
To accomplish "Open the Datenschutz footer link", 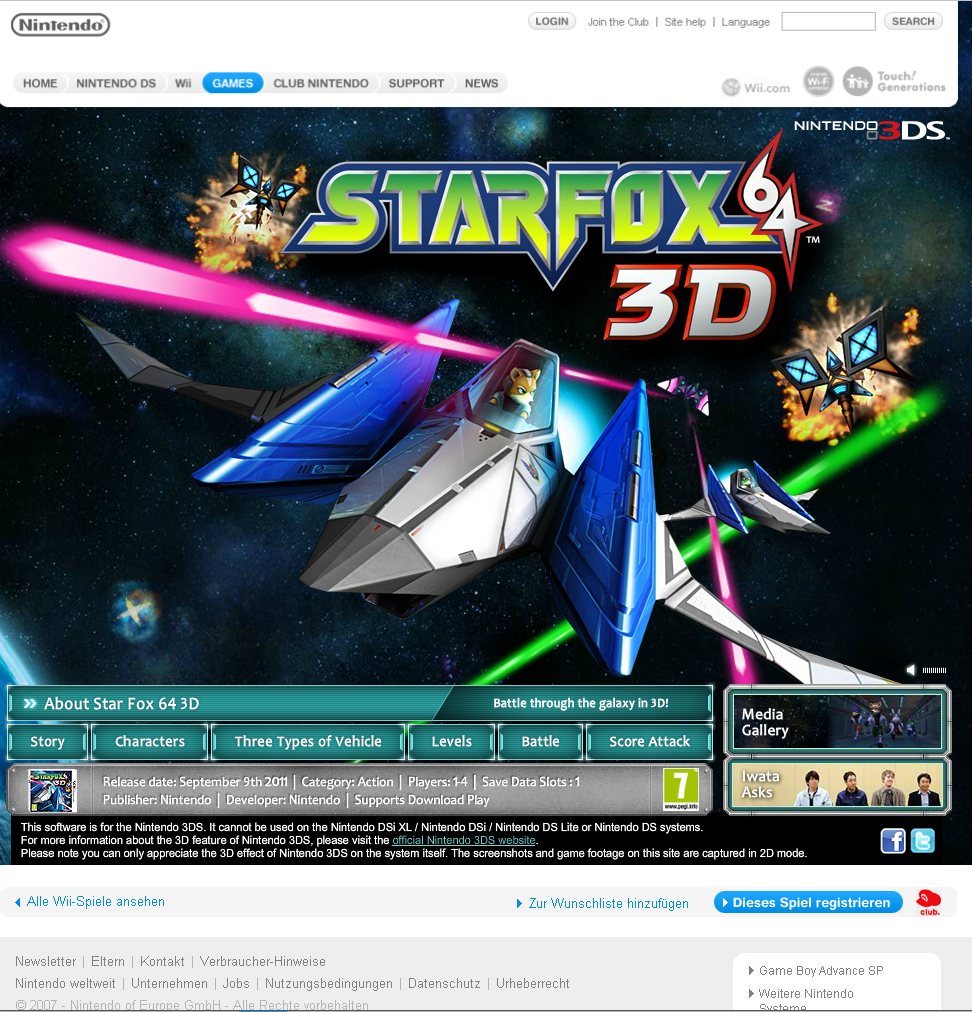I will 444,984.
